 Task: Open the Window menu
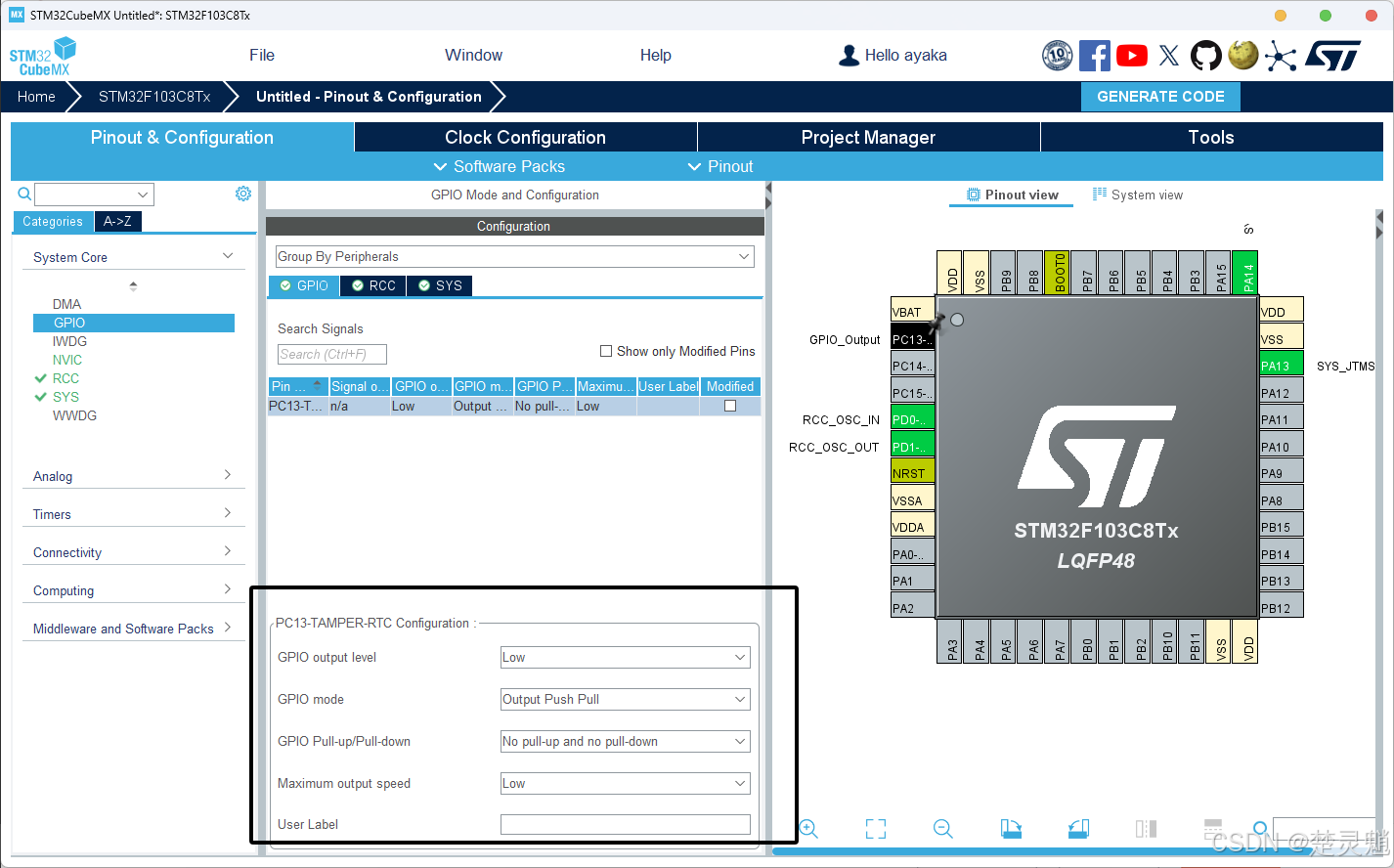tap(474, 56)
